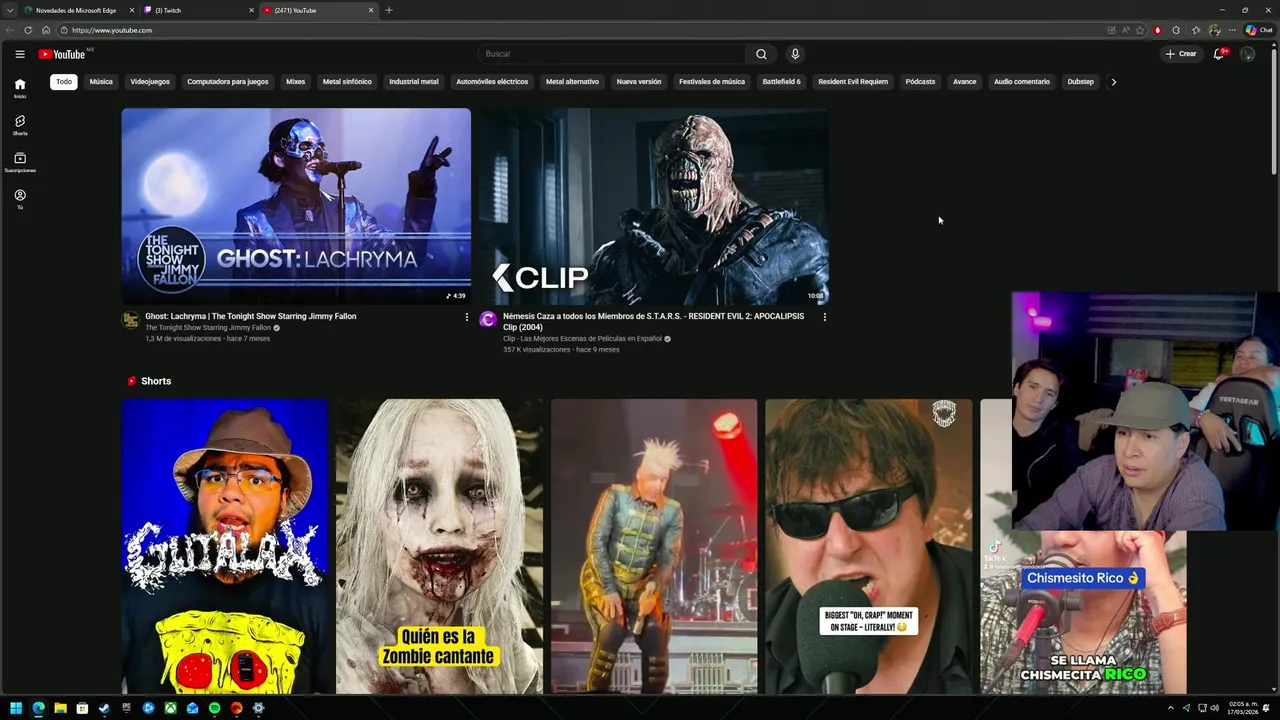This screenshot has height=720, width=1280.
Task: Close the Novedades de Microsoft Edge tab
Action: [131, 10]
